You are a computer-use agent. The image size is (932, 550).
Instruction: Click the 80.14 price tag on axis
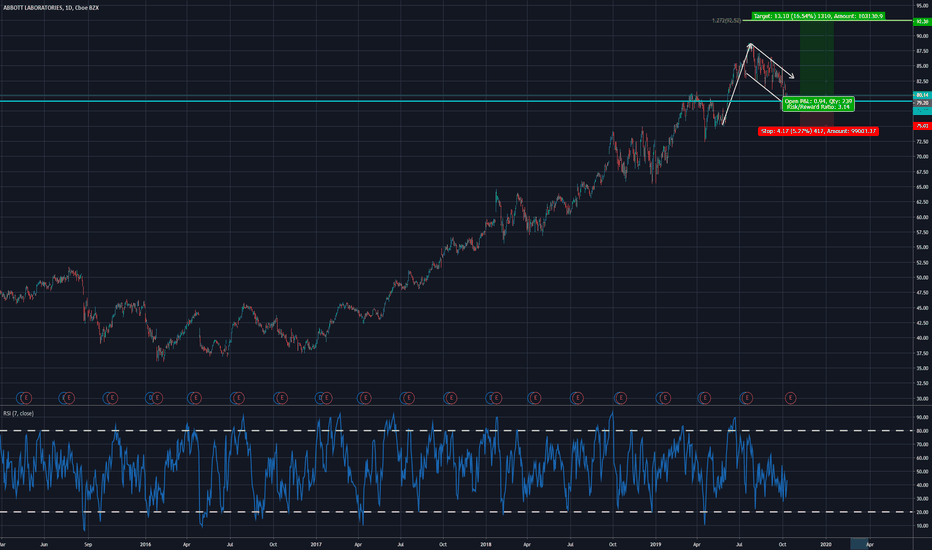click(922, 95)
